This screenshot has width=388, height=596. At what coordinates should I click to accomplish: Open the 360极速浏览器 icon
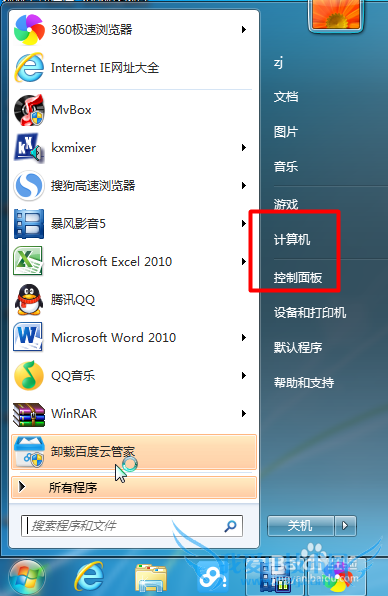29,30
